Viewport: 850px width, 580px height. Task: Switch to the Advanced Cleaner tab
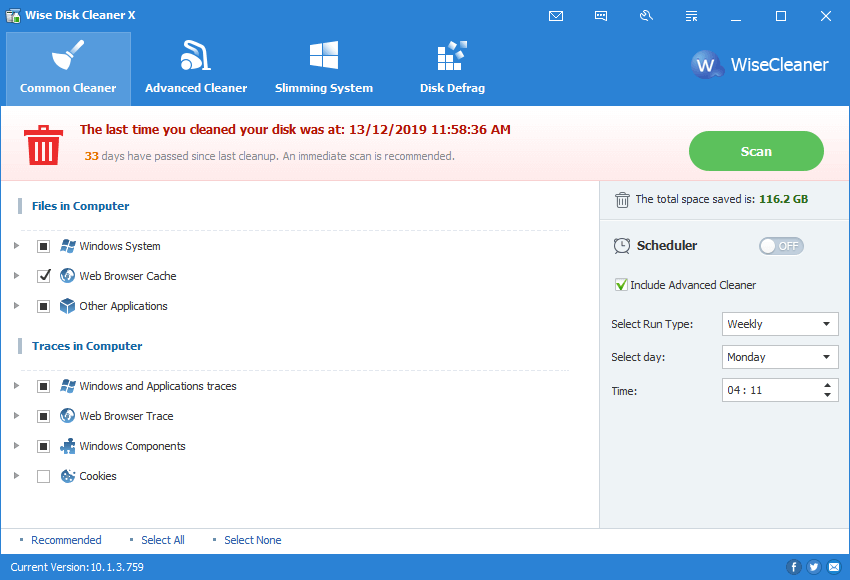click(x=196, y=68)
